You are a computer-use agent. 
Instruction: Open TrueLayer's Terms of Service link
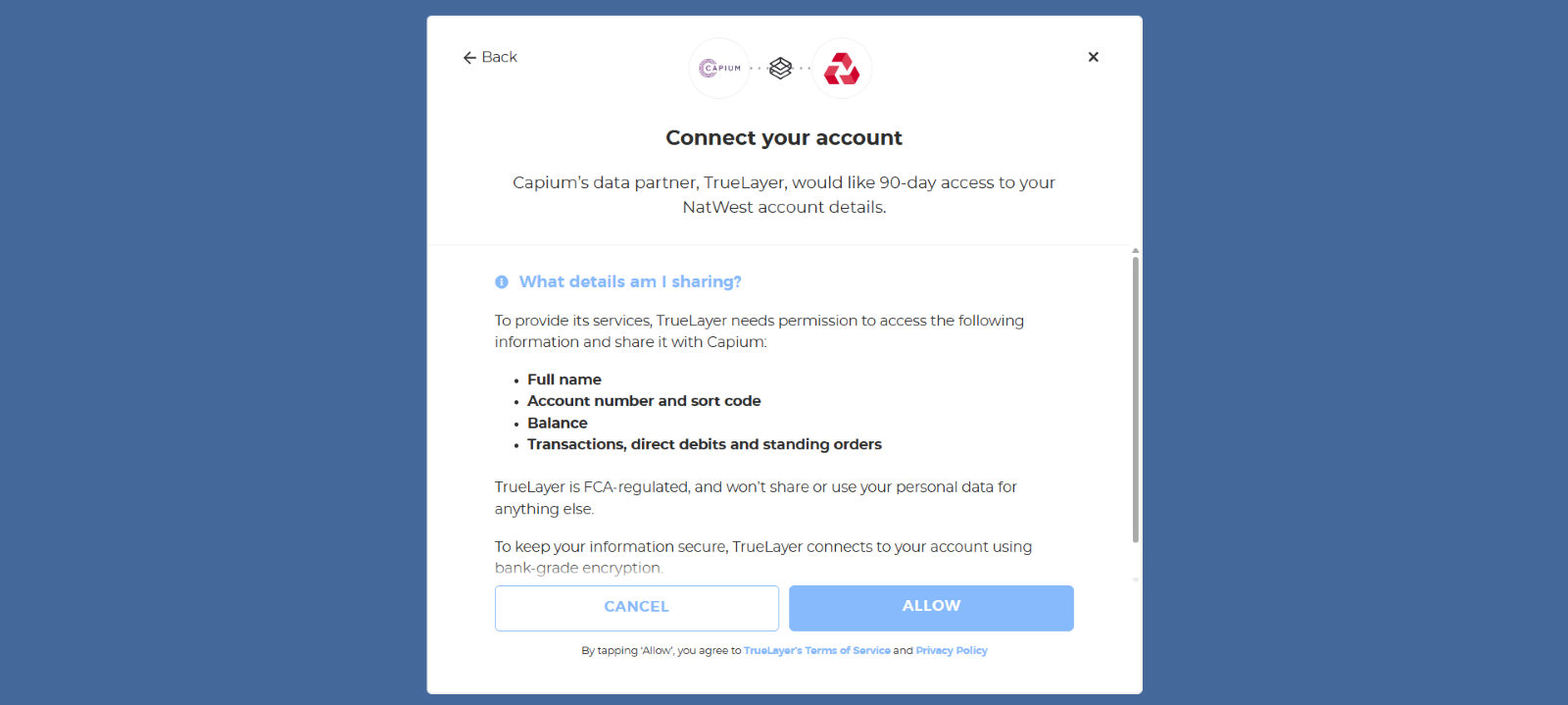[x=817, y=650]
